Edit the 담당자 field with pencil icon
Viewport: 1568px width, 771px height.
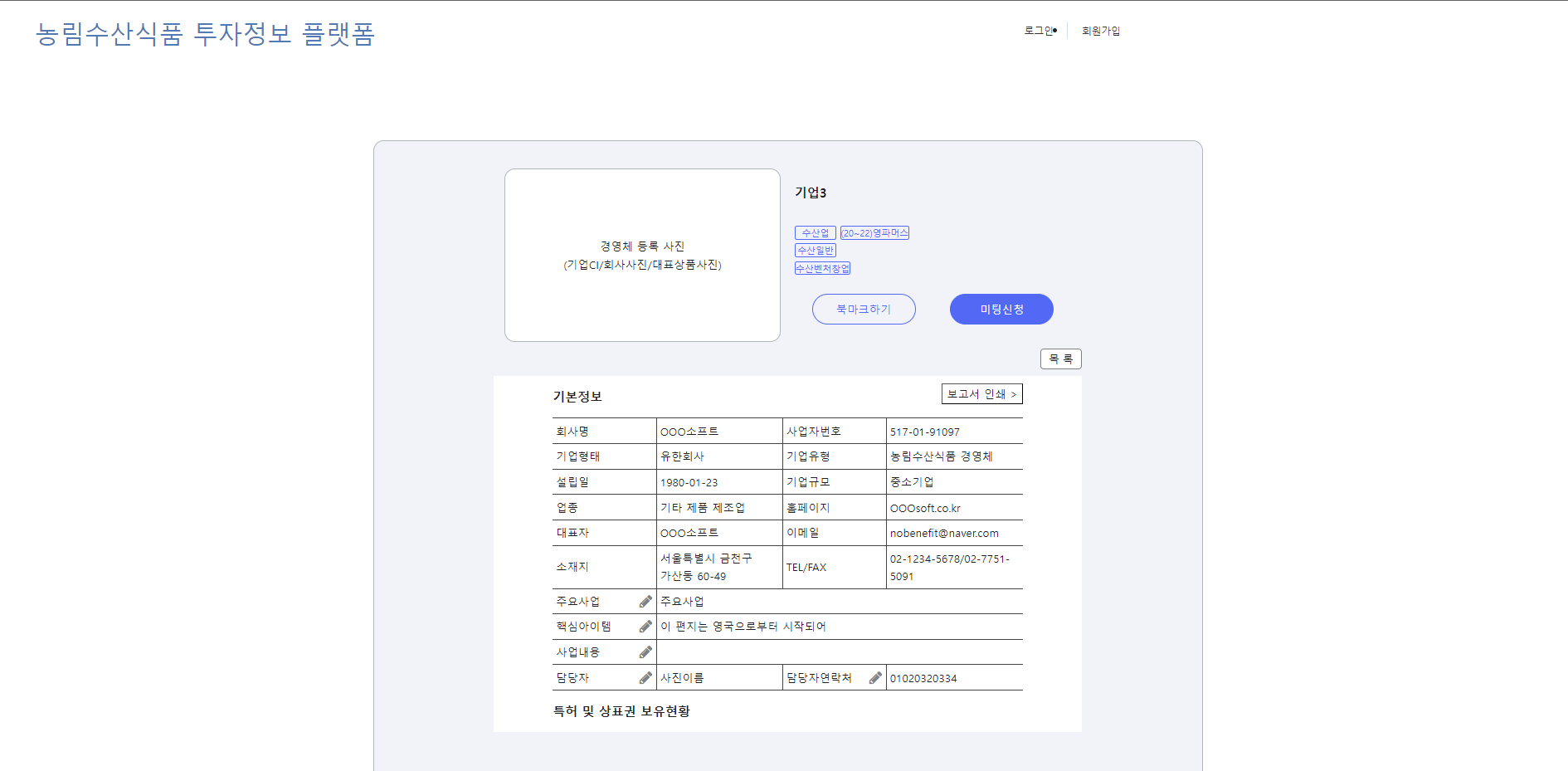[645, 677]
